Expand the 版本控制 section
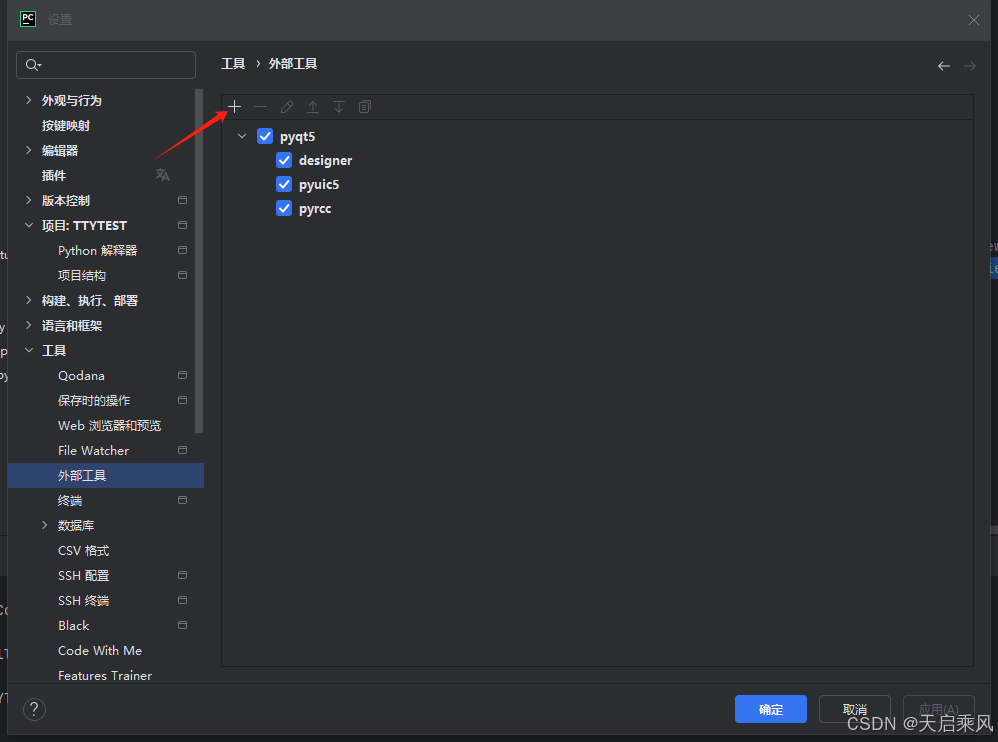Image resolution: width=998 pixels, height=742 pixels. click(29, 200)
